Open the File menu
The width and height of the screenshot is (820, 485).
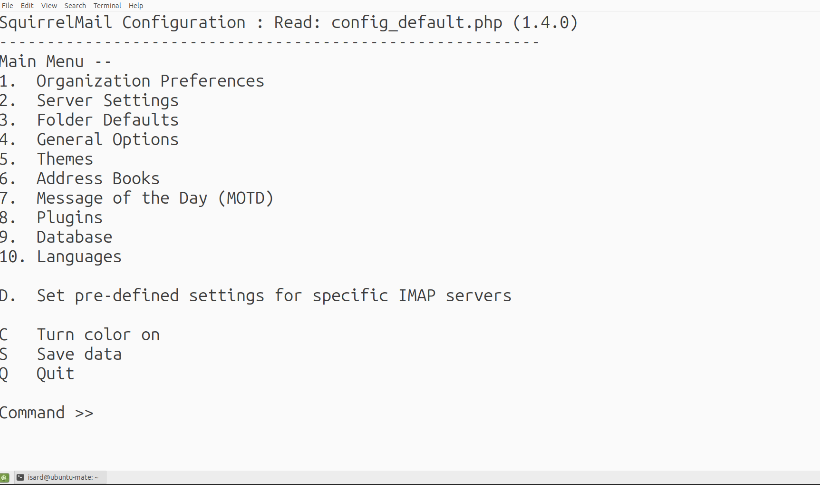pos(7,5)
